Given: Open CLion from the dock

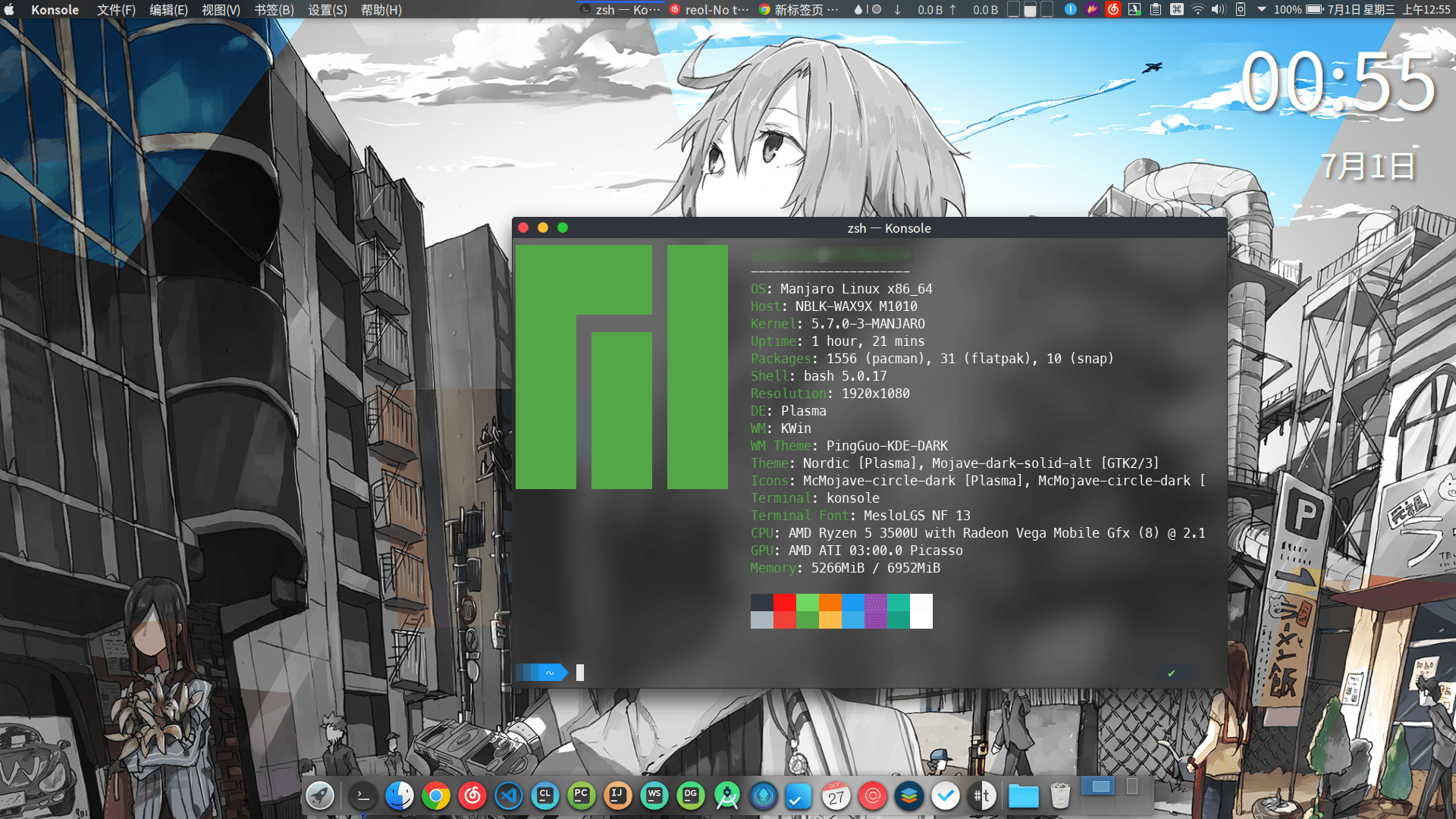Looking at the screenshot, I should pos(545,795).
